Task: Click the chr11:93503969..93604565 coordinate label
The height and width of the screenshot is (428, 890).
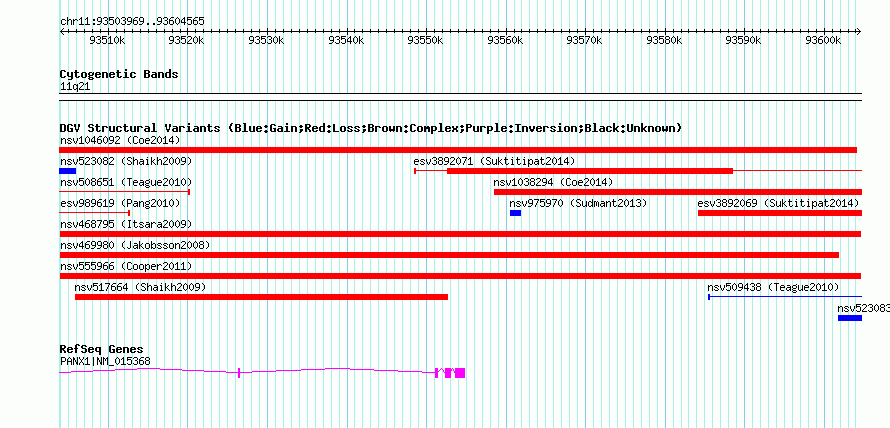Action: [x=132, y=22]
